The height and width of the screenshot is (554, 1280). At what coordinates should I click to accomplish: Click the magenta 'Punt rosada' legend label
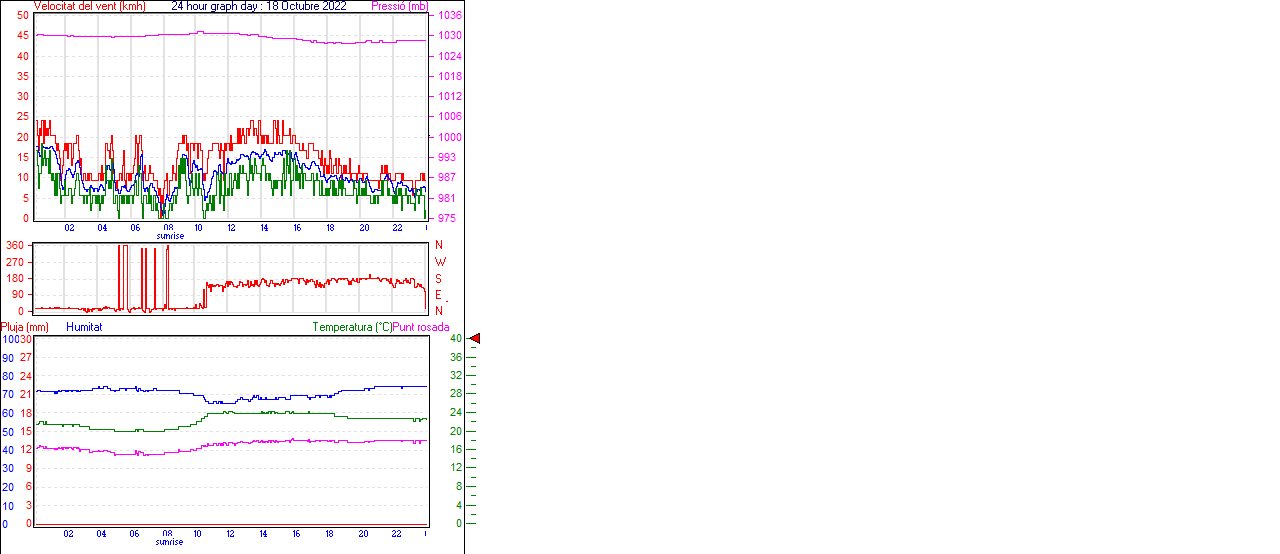tap(421, 327)
